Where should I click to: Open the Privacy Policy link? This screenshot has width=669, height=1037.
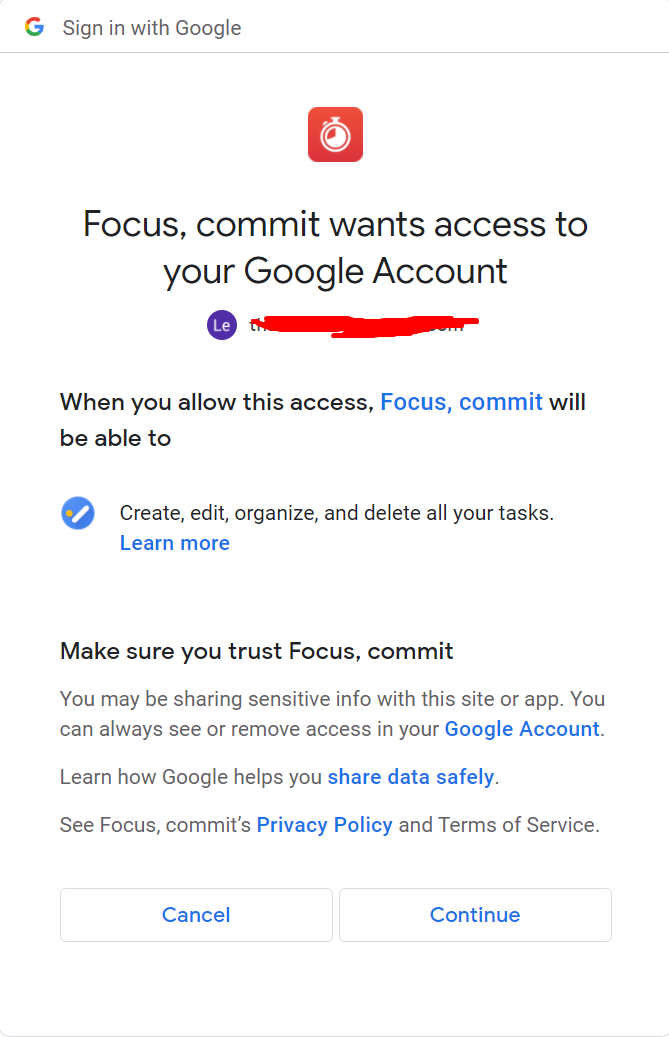coord(325,825)
